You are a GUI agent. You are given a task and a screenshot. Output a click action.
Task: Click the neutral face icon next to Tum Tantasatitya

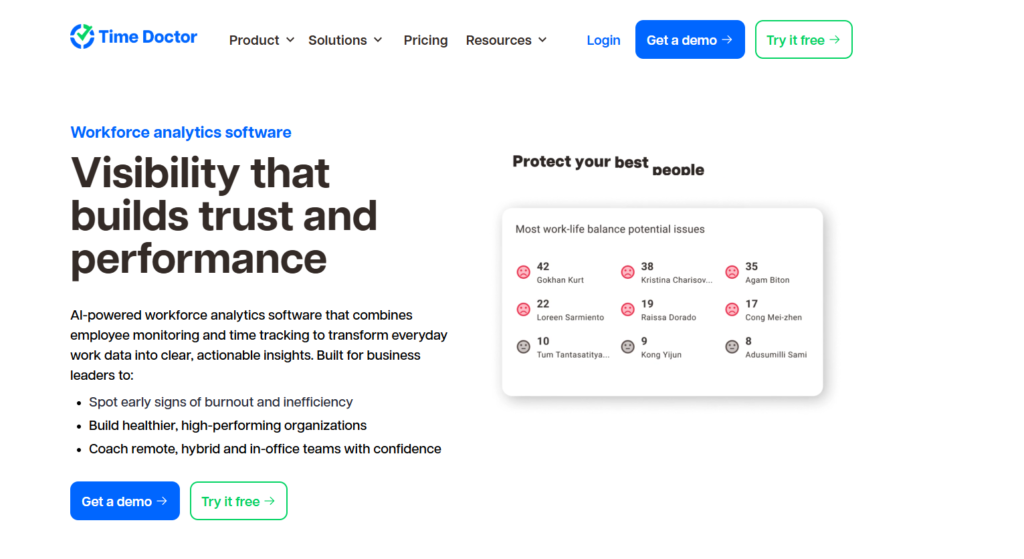coord(523,347)
